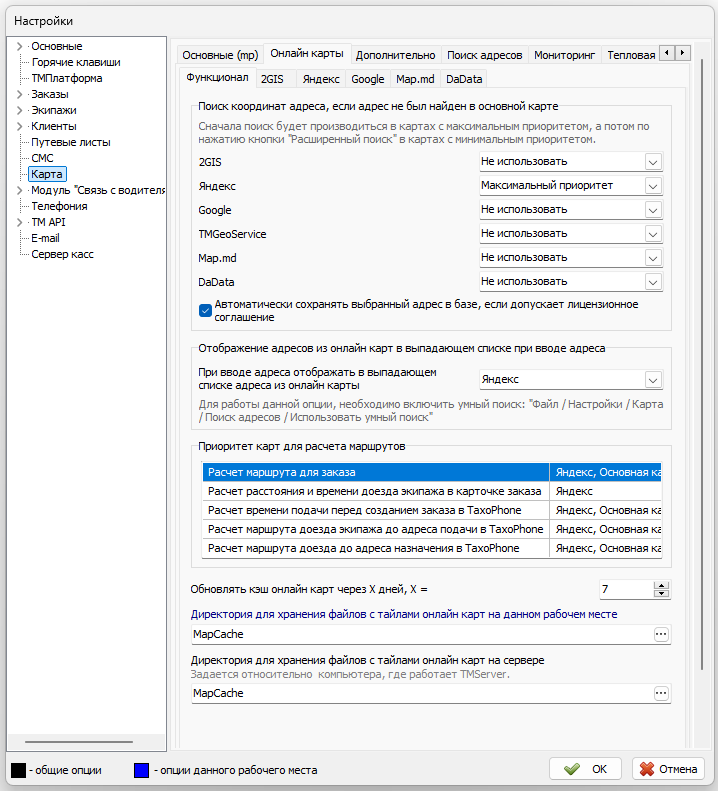Select Сервер касс in settings tree

pyautogui.click(x=62, y=254)
